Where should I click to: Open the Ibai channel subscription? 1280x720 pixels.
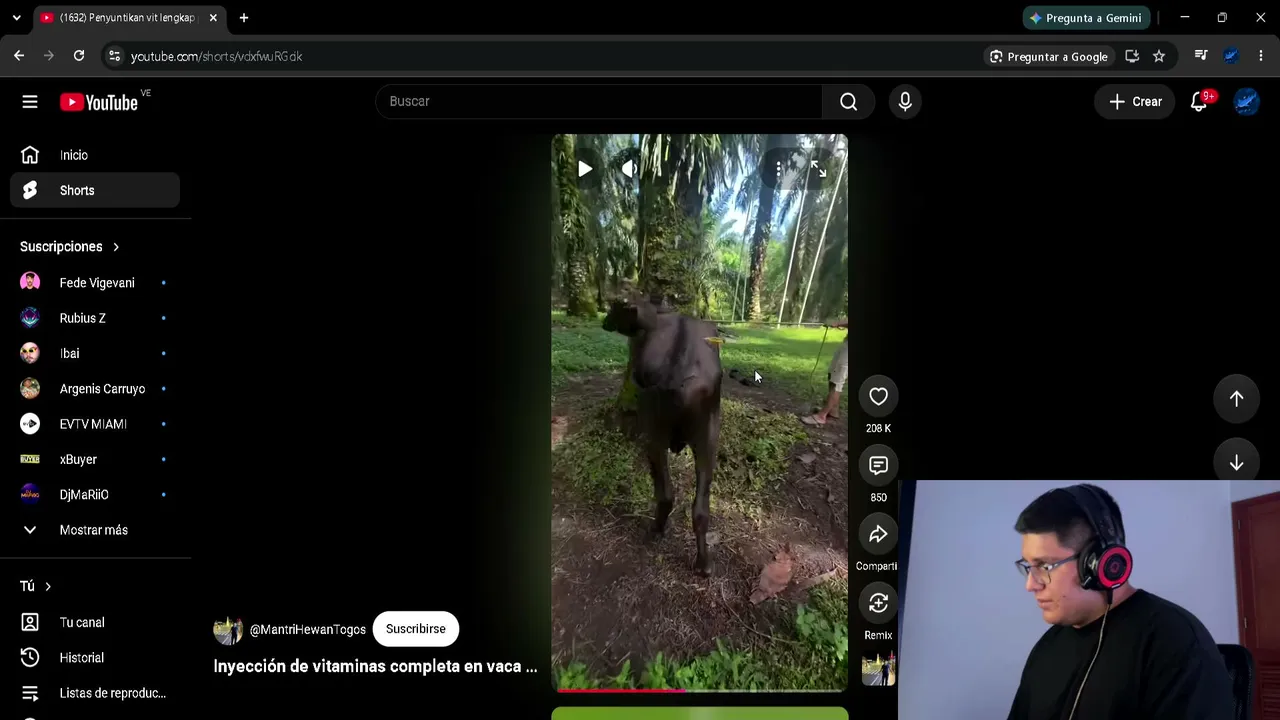point(95,353)
